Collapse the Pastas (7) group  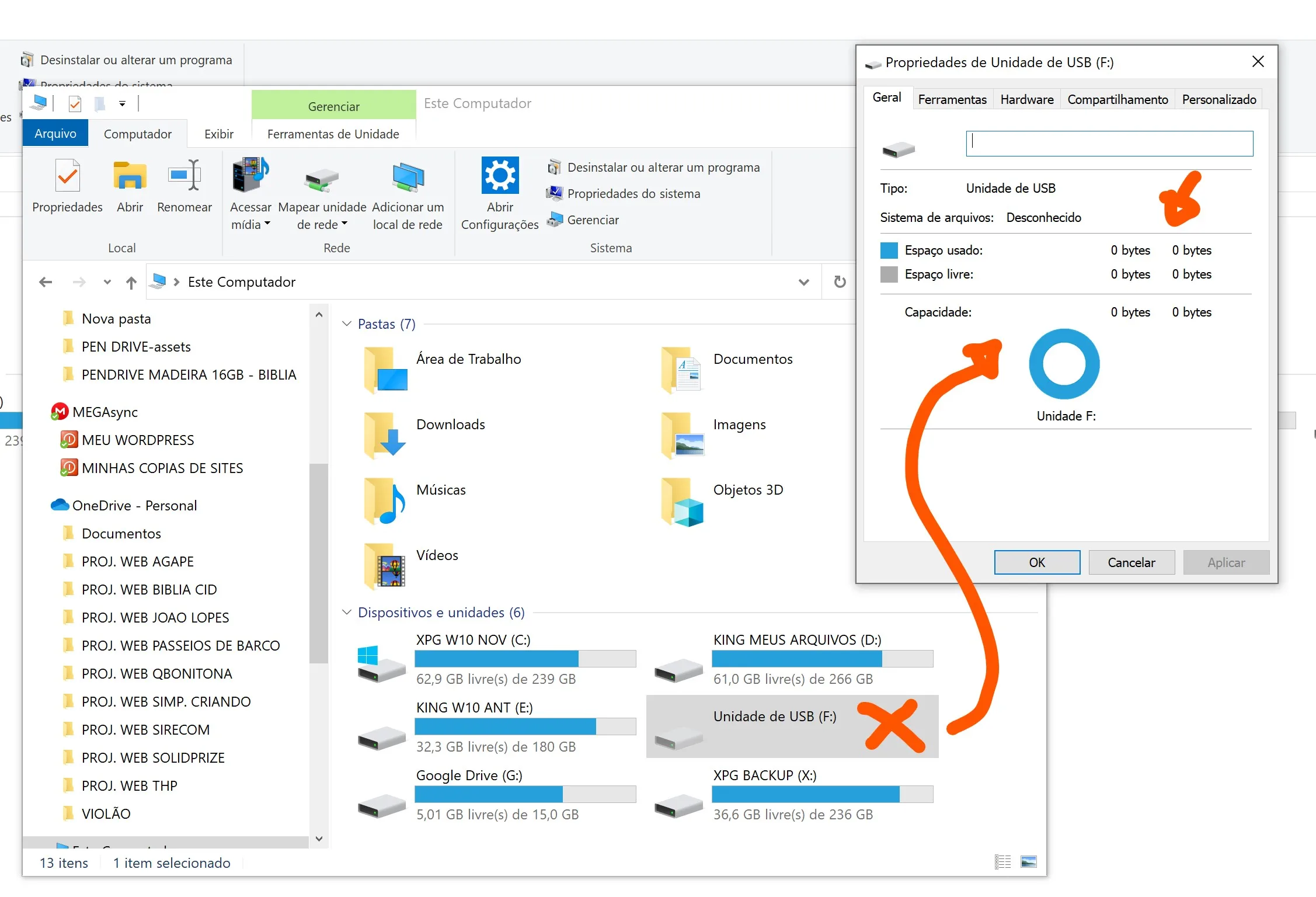coord(347,324)
